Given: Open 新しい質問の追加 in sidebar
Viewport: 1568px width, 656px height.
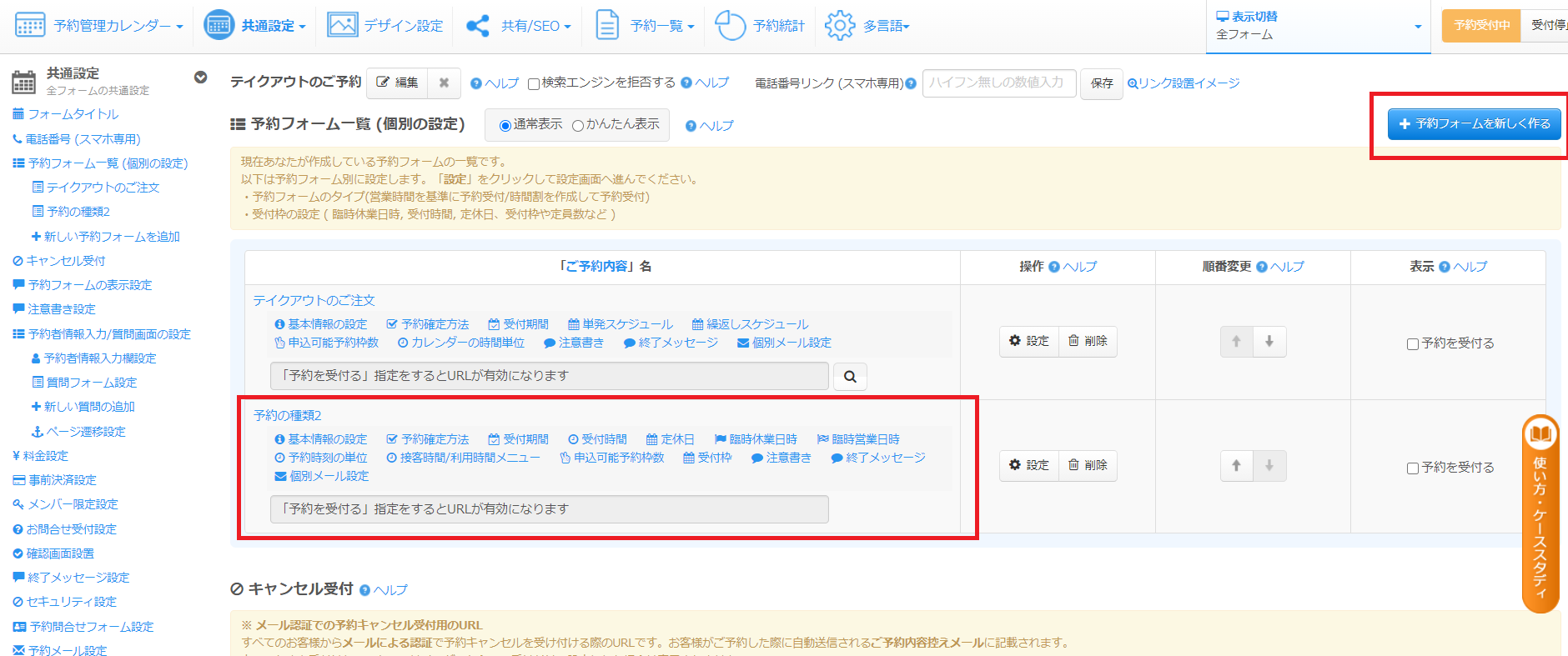Looking at the screenshot, I should (83, 407).
